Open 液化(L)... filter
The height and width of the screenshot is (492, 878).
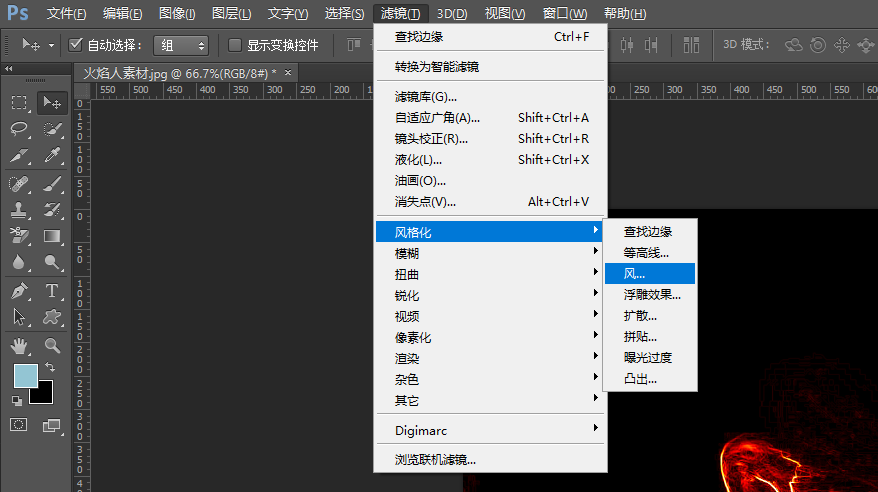(490, 160)
